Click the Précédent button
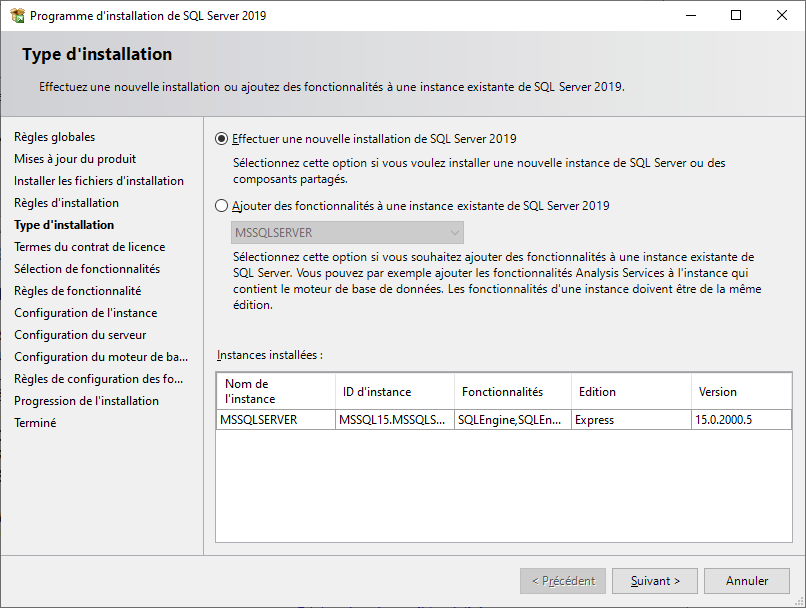The width and height of the screenshot is (806, 608). (x=563, y=581)
